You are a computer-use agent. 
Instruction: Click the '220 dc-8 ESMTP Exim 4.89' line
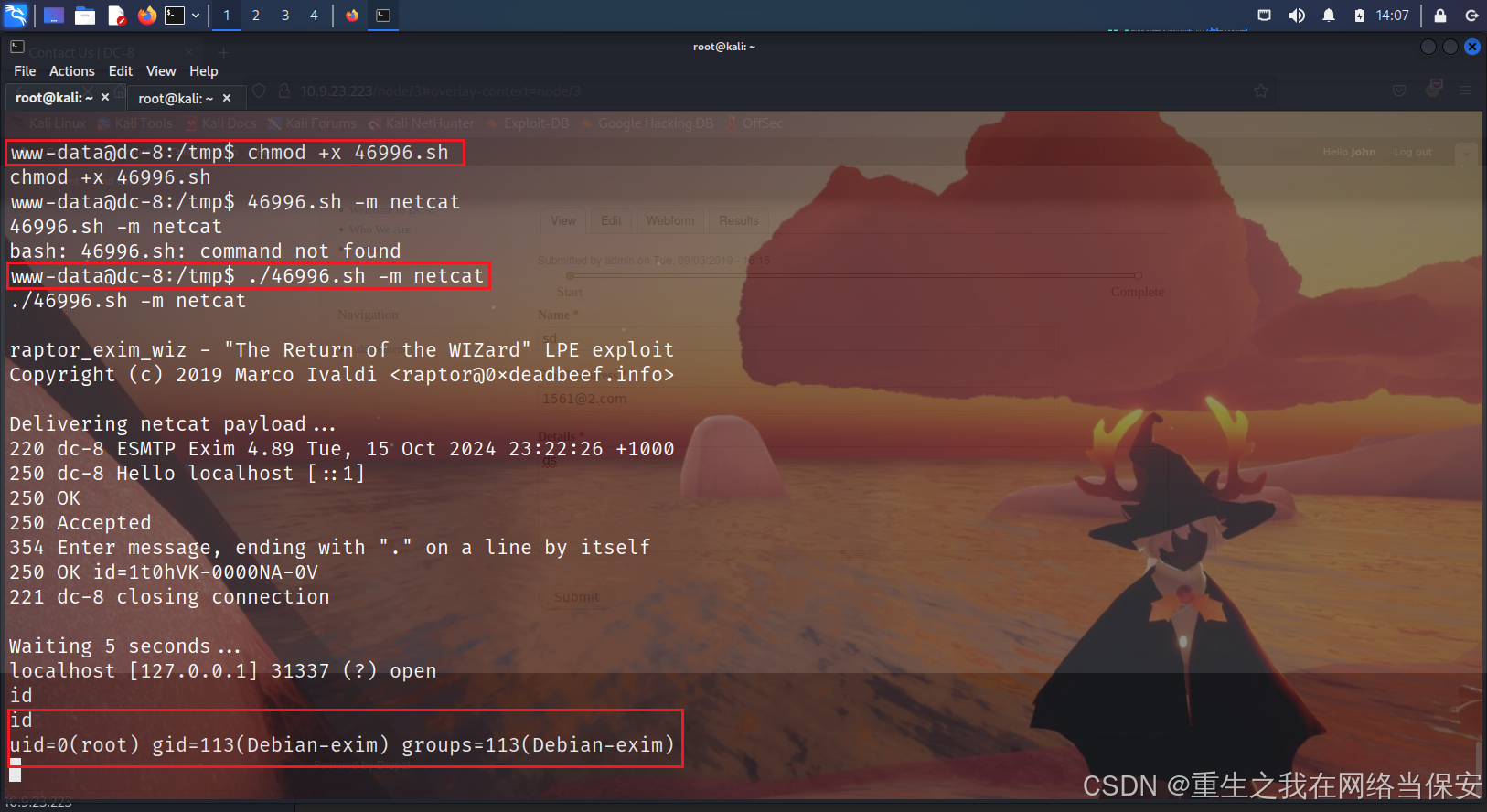[341, 448]
